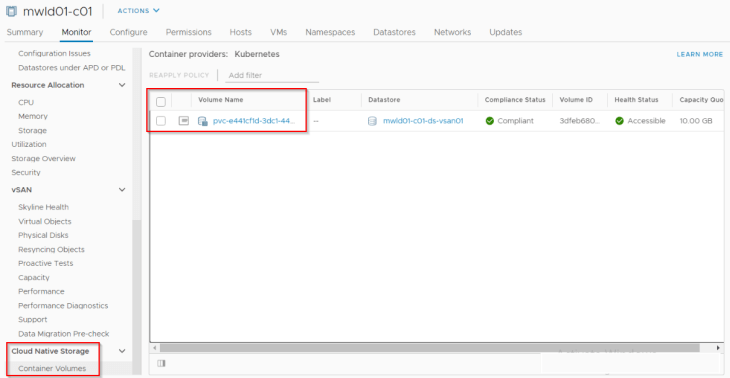This screenshot has height=378, width=730.
Task: Switch to the Updates tab
Action: (506, 32)
